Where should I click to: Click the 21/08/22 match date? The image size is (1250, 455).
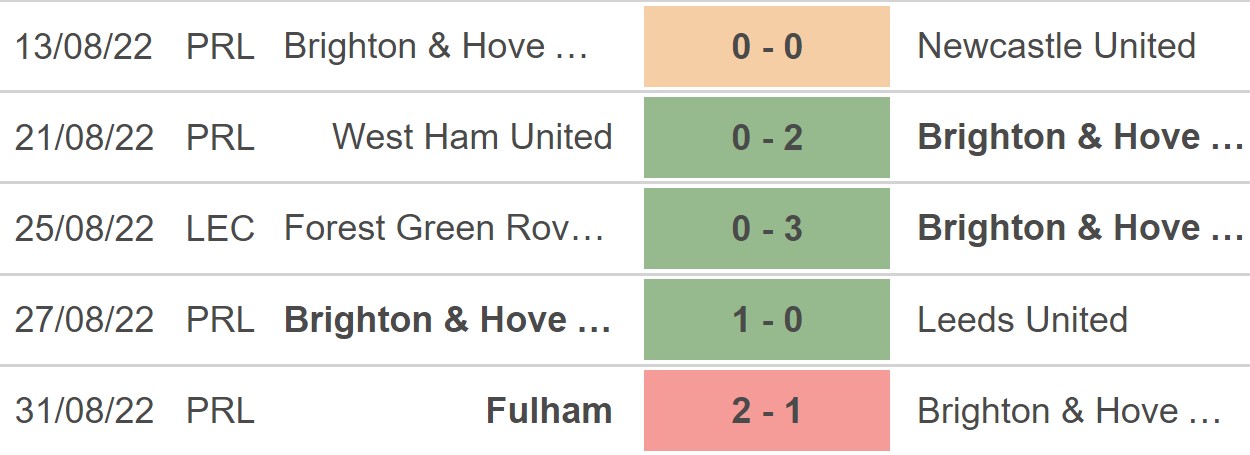tap(84, 137)
